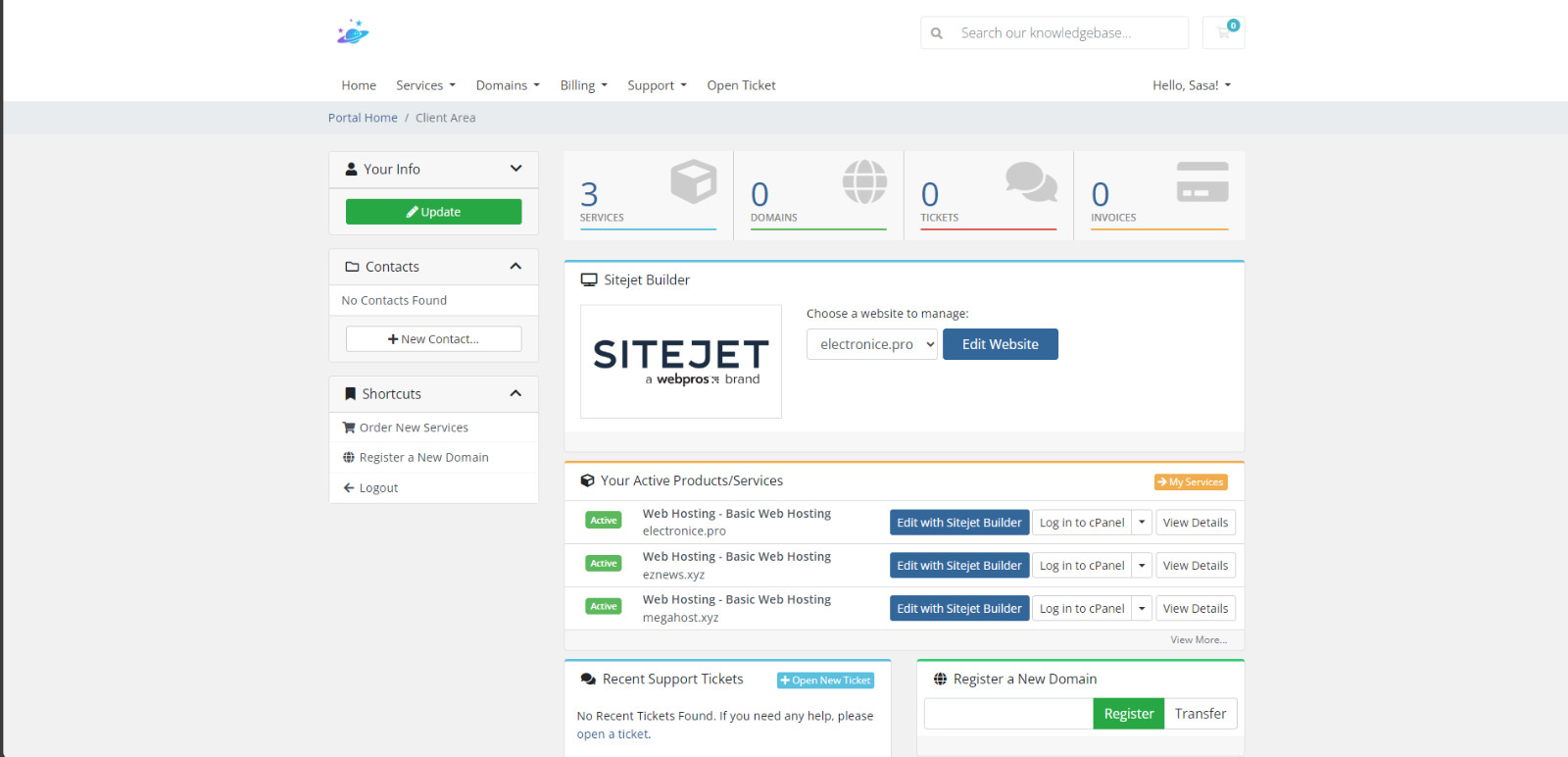
Task: Click the user icon beside Your Info
Action: coord(351,169)
